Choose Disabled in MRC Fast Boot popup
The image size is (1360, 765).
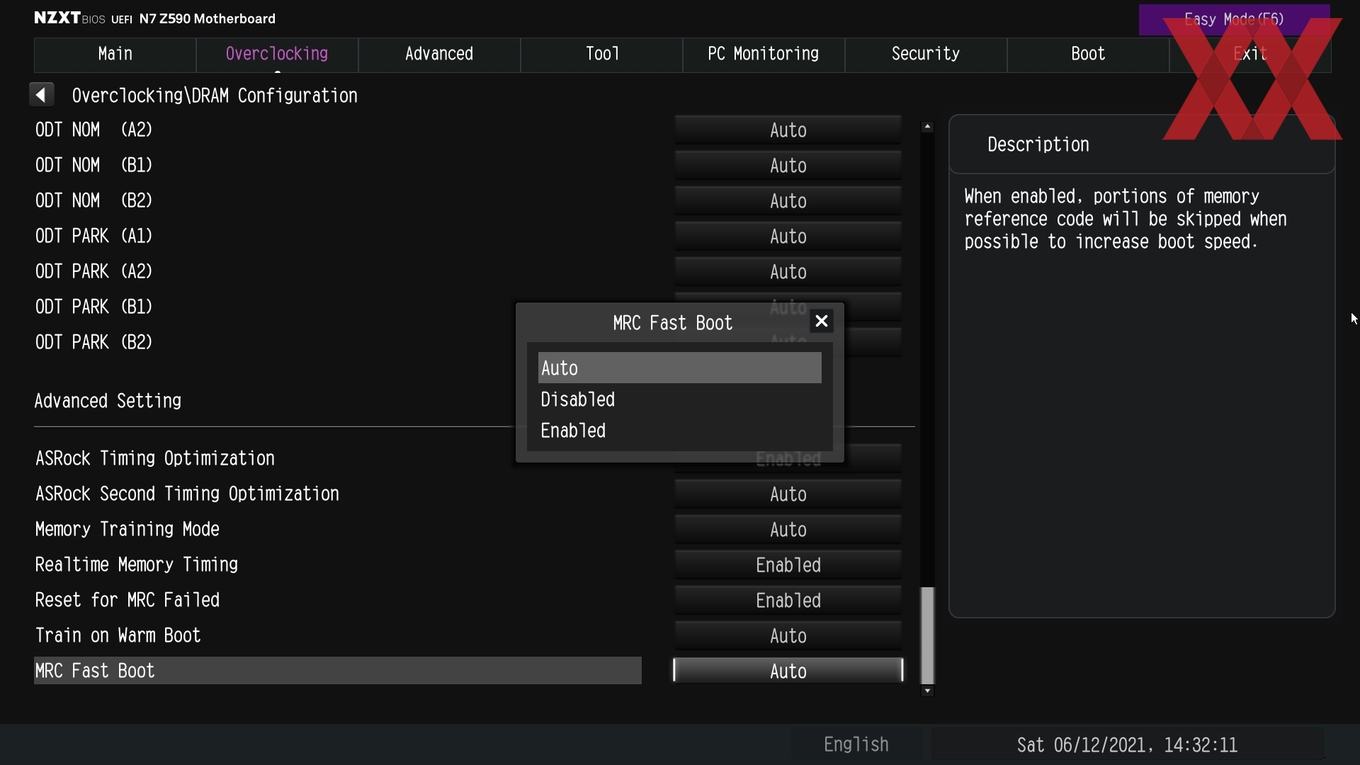point(679,399)
